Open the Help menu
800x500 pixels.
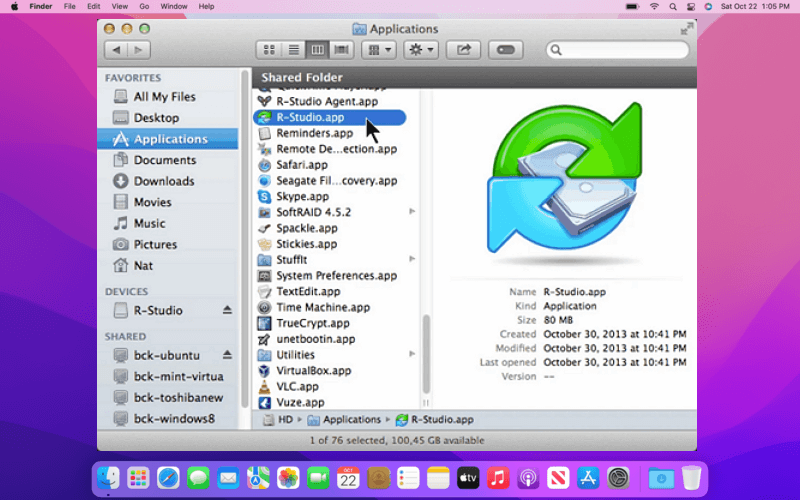tap(206, 7)
